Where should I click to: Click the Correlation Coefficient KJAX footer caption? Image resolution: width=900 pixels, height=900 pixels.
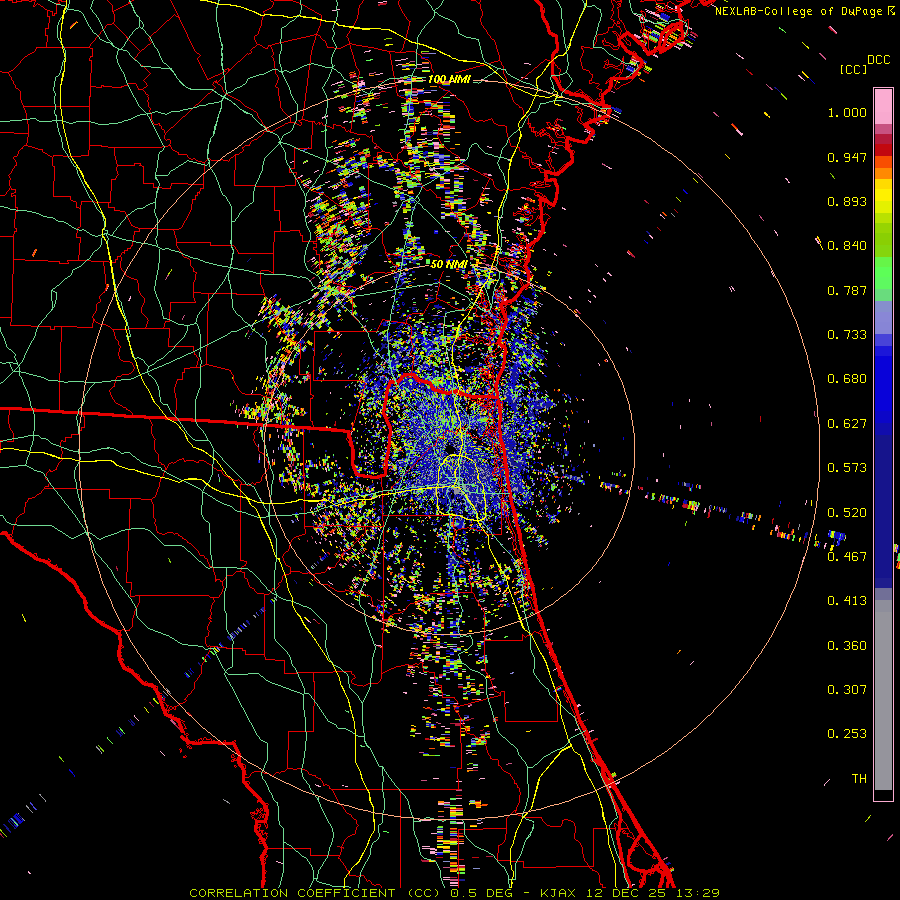coord(455,893)
